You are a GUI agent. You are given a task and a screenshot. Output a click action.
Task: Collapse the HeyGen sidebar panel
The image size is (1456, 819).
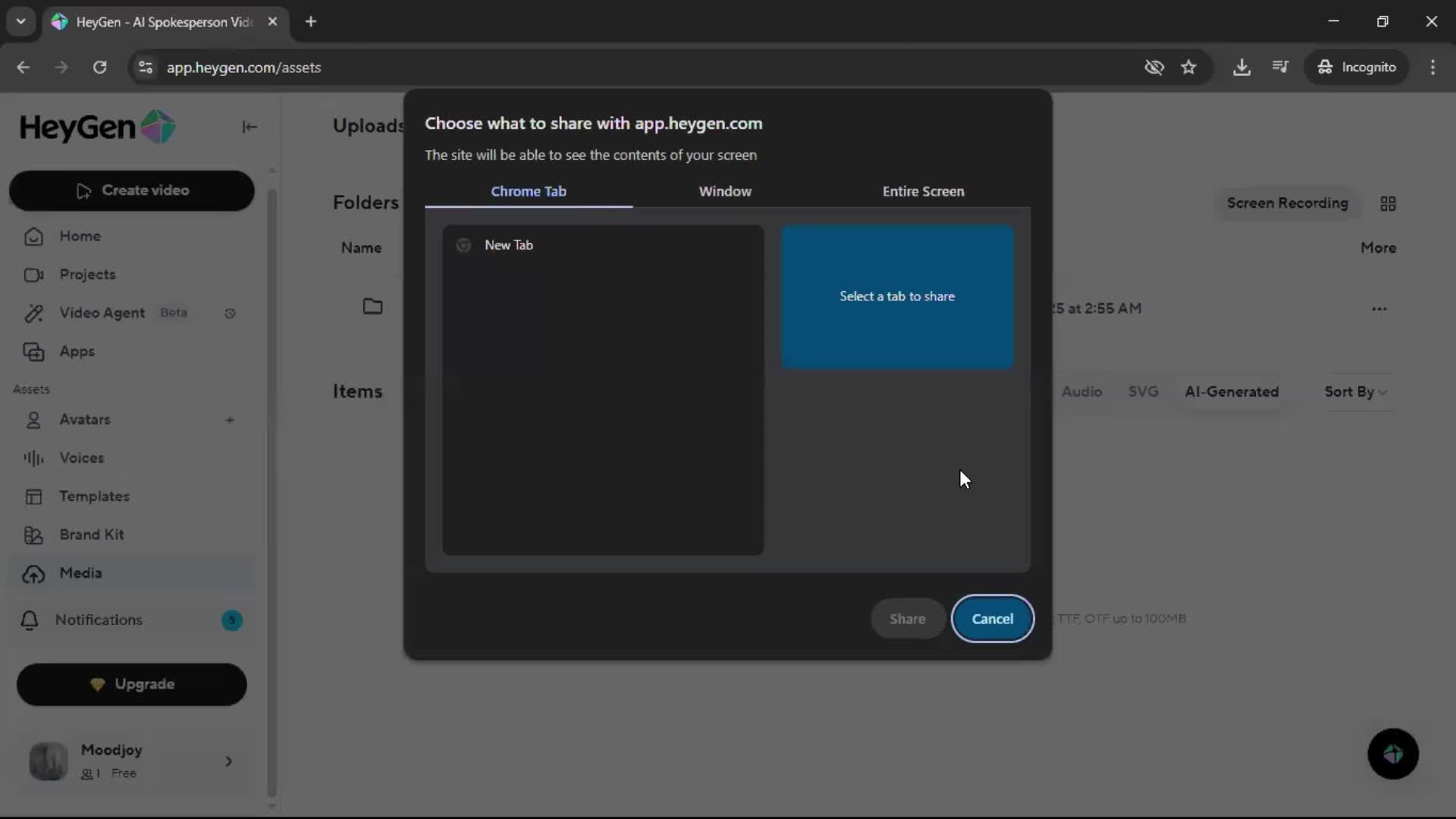point(249,127)
